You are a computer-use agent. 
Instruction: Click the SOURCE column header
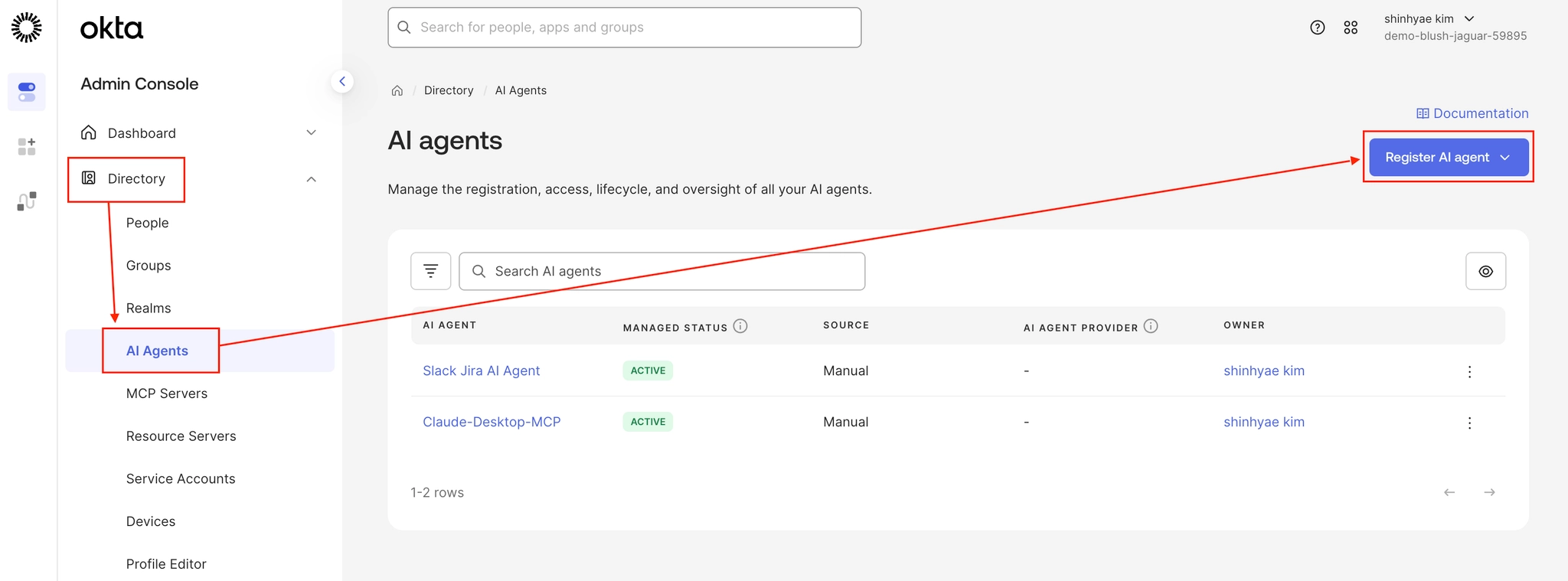click(x=846, y=325)
